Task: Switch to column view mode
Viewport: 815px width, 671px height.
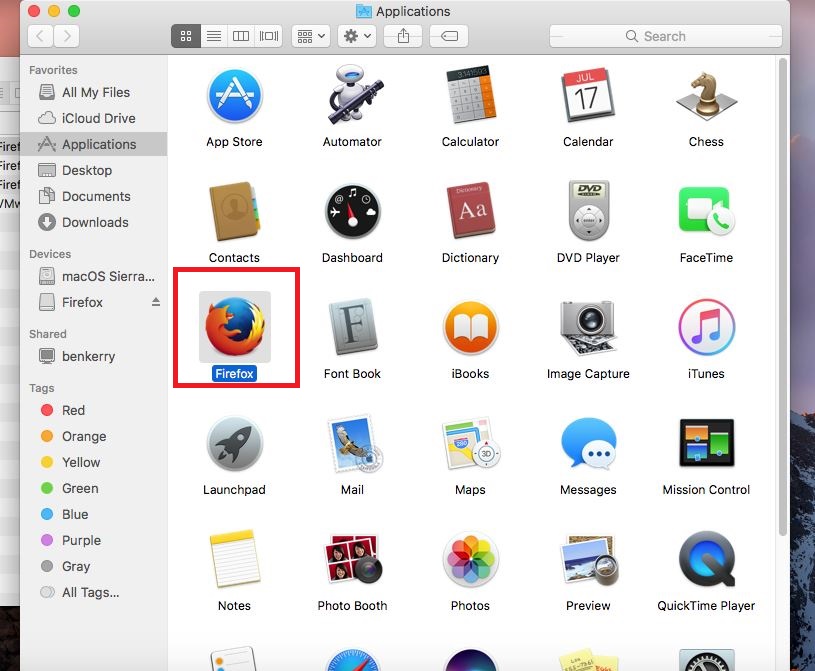Action: click(241, 36)
